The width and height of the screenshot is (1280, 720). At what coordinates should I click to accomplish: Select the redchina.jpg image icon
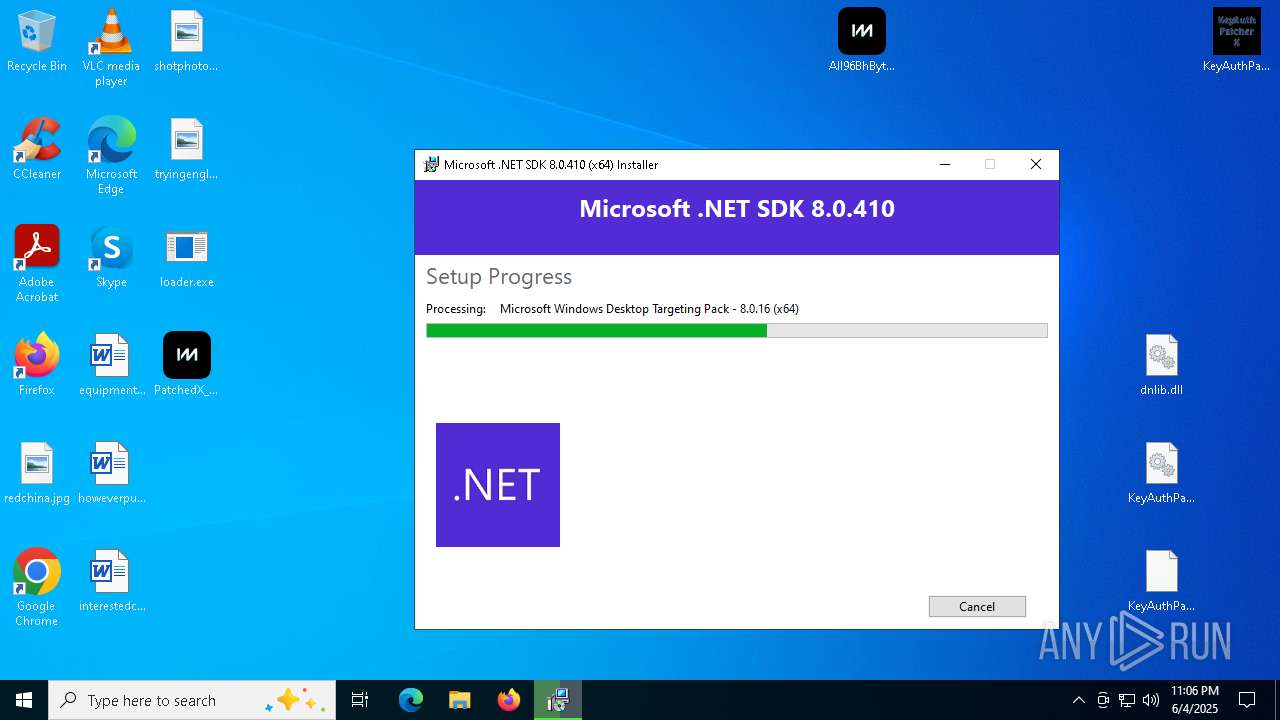pos(37,474)
